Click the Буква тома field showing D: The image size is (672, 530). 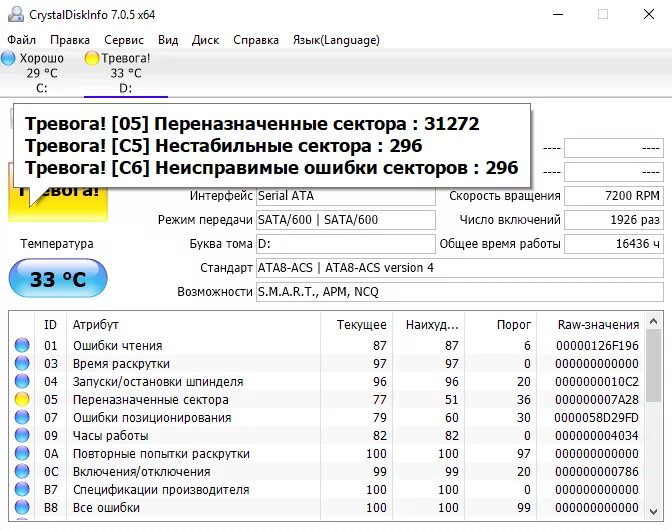coord(345,244)
